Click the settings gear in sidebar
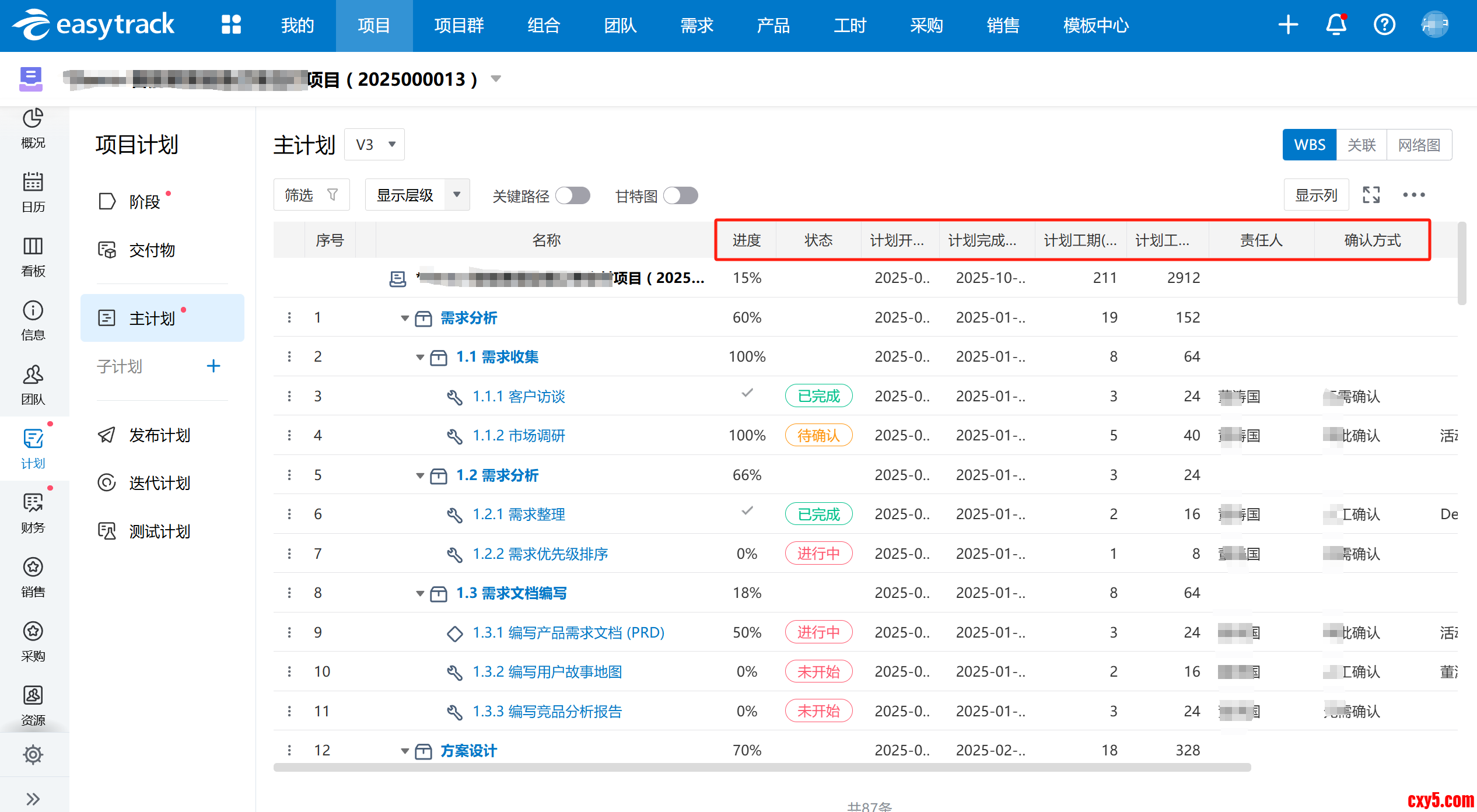 (33, 754)
